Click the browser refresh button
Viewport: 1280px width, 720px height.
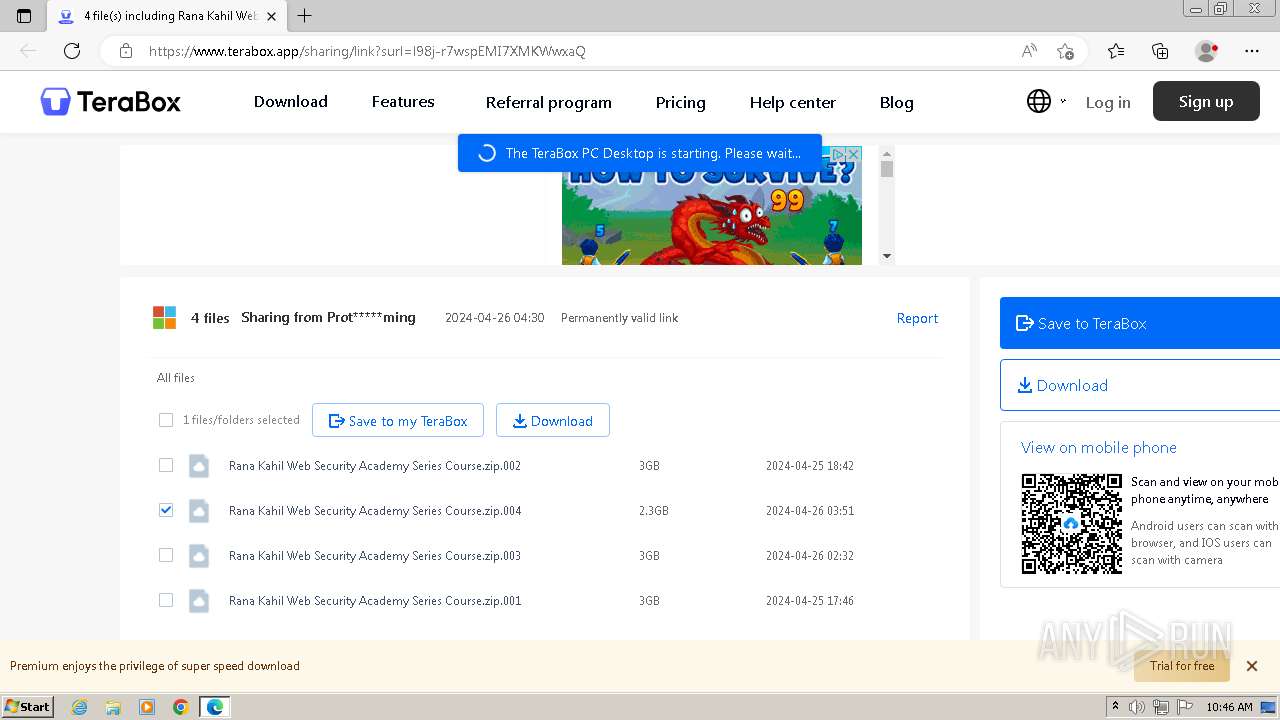click(72, 51)
